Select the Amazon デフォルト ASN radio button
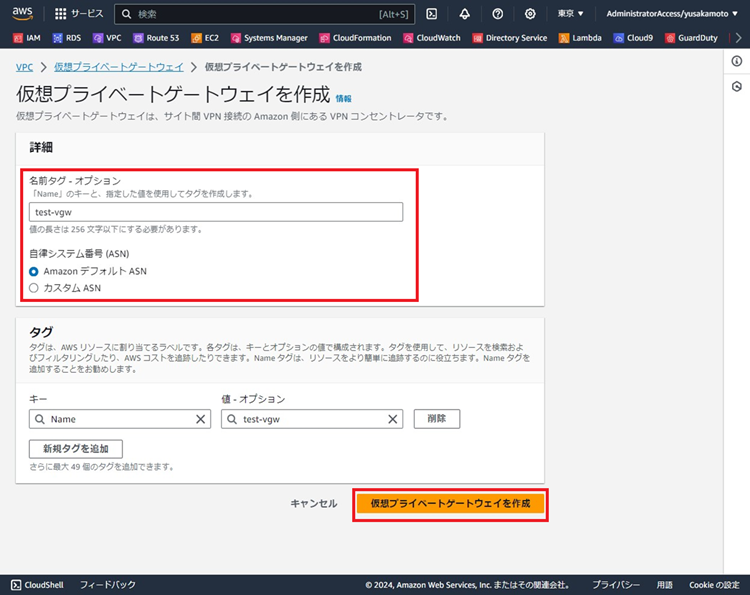Viewport: 750px width, 595px height. (35, 271)
